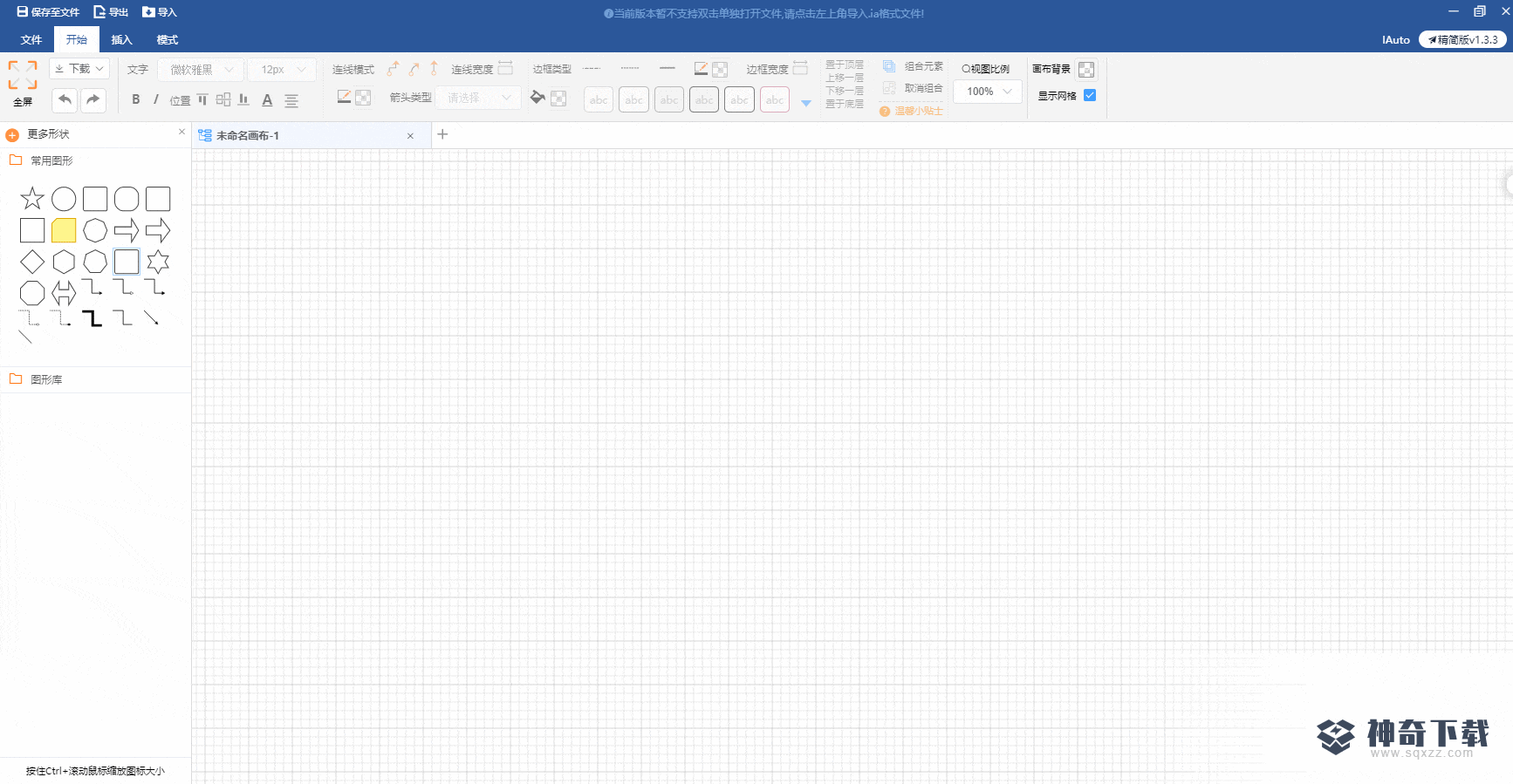Apply the first abc style preset
Screen dimensions: 1513x784
(x=599, y=99)
